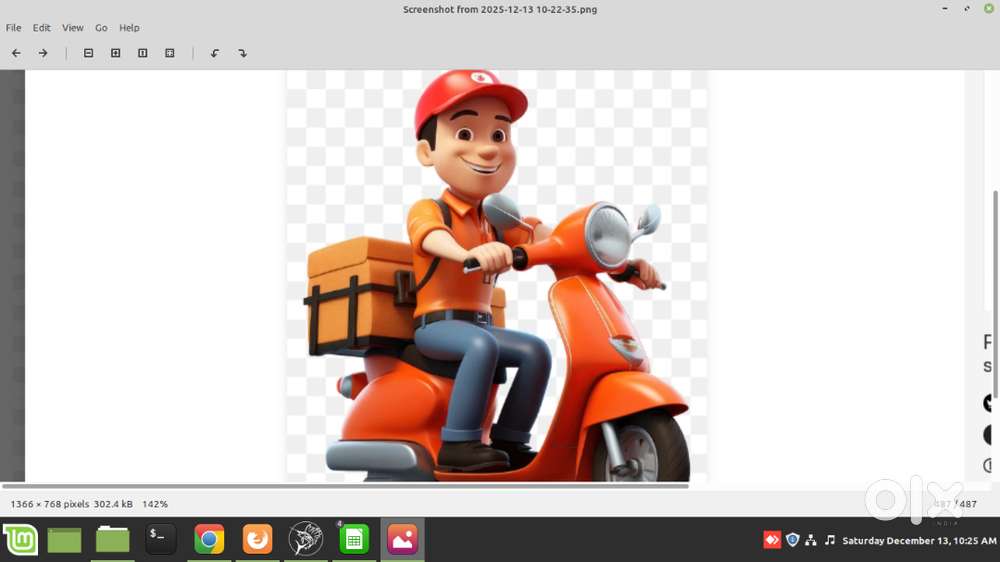Switch to Google Chrome in taskbar
The height and width of the screenshot is (562, 1000).
pos(209,540)
